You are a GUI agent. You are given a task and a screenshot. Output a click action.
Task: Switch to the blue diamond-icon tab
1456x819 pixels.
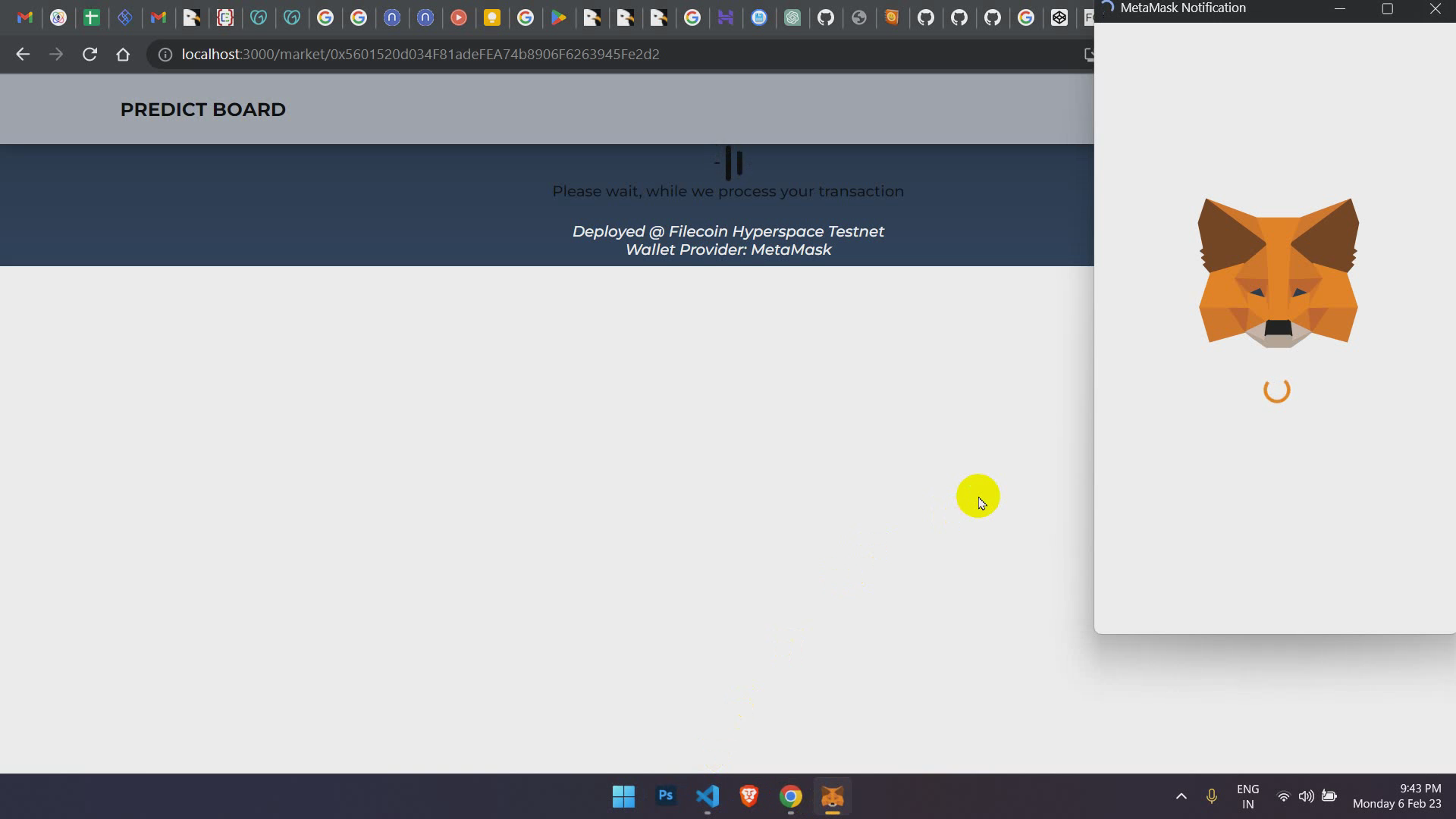pyautogui.click(x=125, y=17)
